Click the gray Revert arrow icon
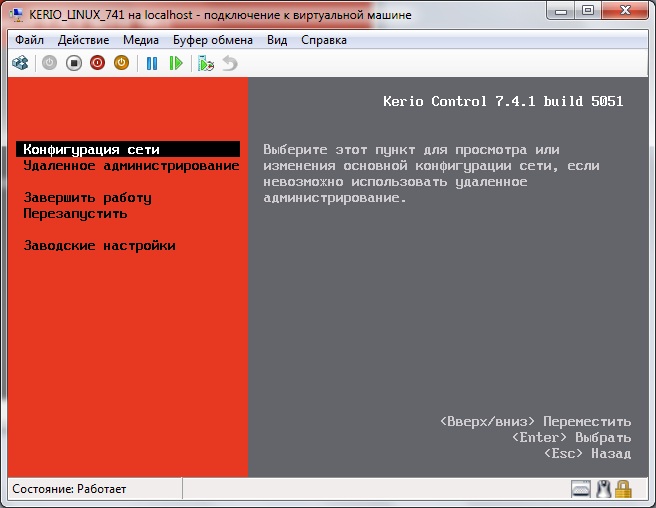The image size is (656, 508). (x=230, y=63)
